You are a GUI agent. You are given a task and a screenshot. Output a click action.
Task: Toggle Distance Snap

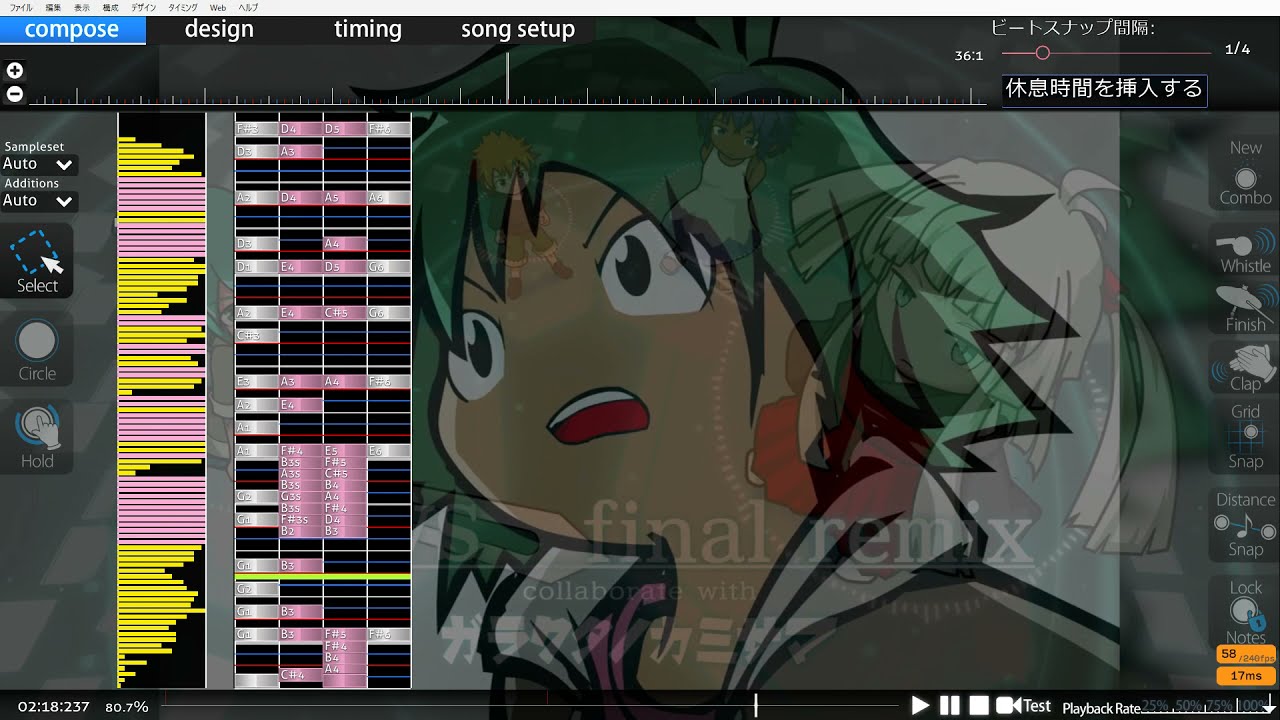(x=1245, y=524)
